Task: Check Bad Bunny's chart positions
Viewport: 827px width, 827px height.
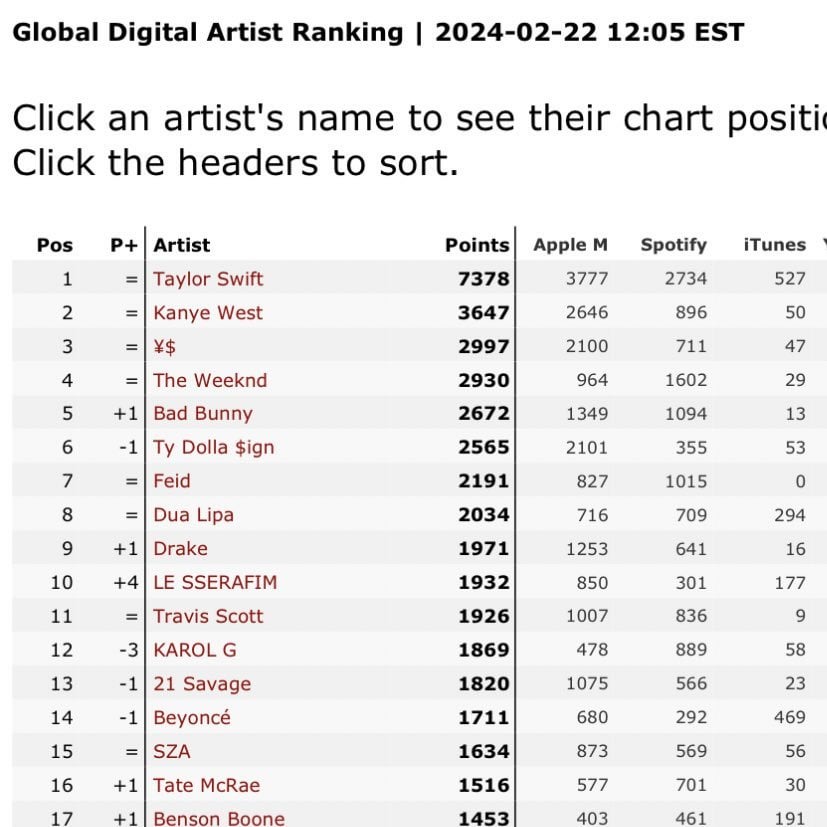Action: 202,414
